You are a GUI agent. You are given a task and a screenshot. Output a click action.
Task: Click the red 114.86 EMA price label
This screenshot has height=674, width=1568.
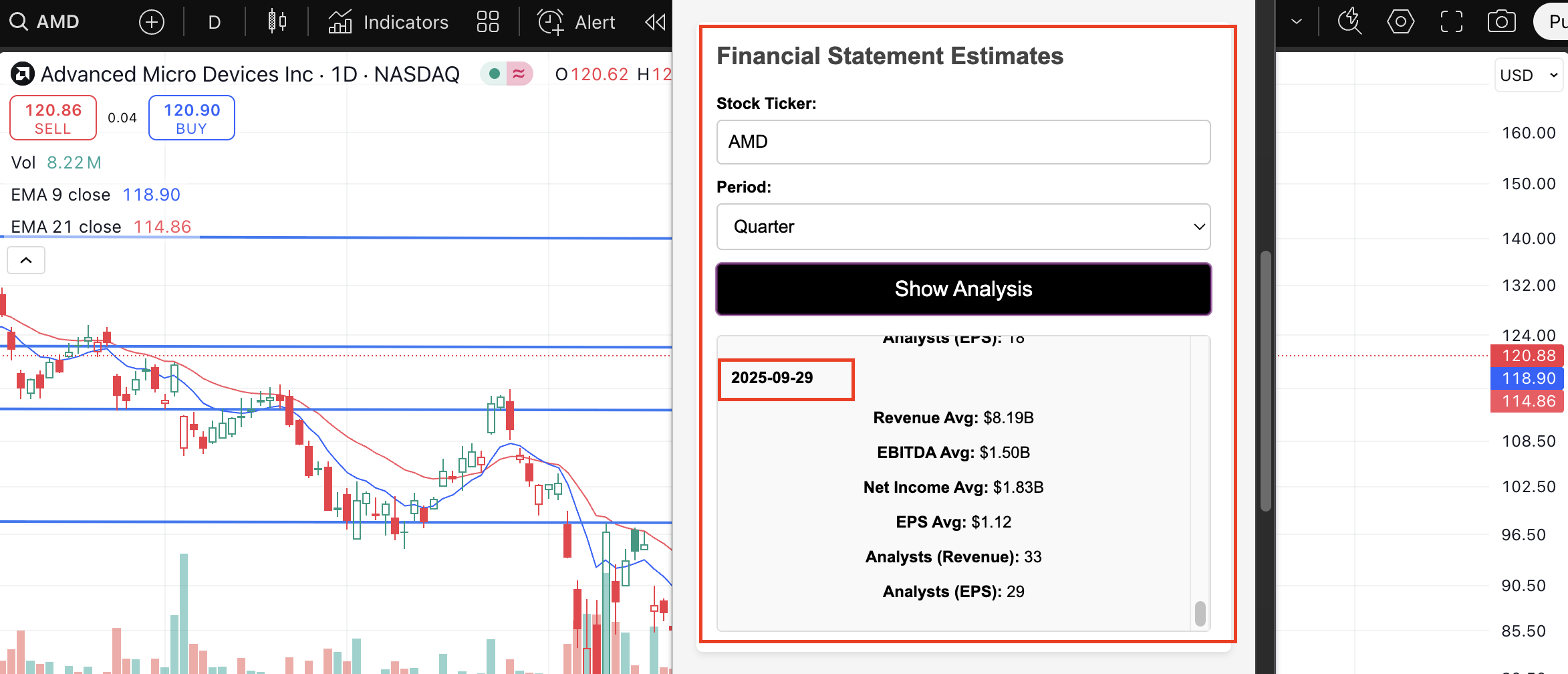tap(1528, 401)
